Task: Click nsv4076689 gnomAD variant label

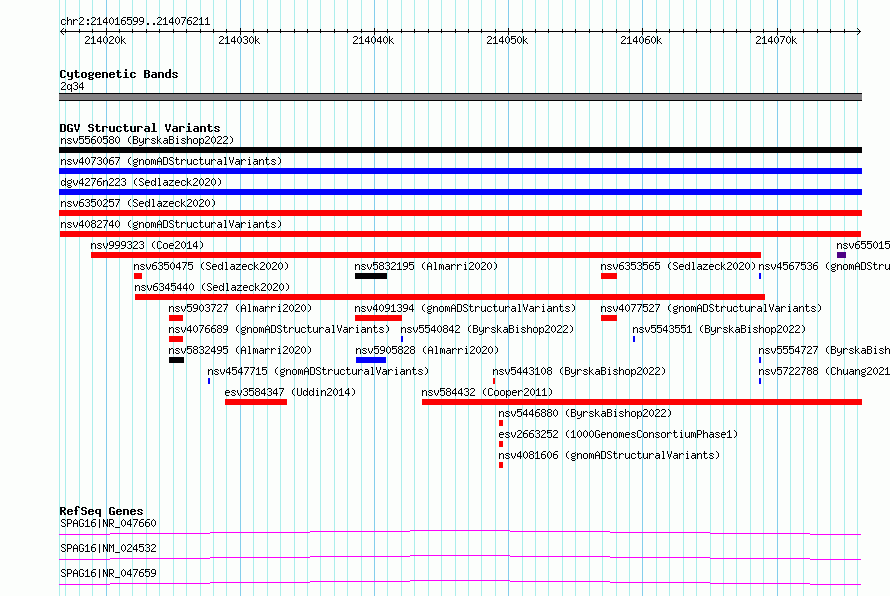Action: (x=279, y=329)
